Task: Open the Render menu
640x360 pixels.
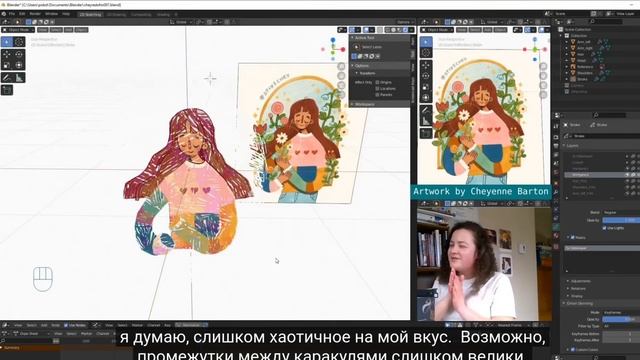Action: tap(35, 14)
